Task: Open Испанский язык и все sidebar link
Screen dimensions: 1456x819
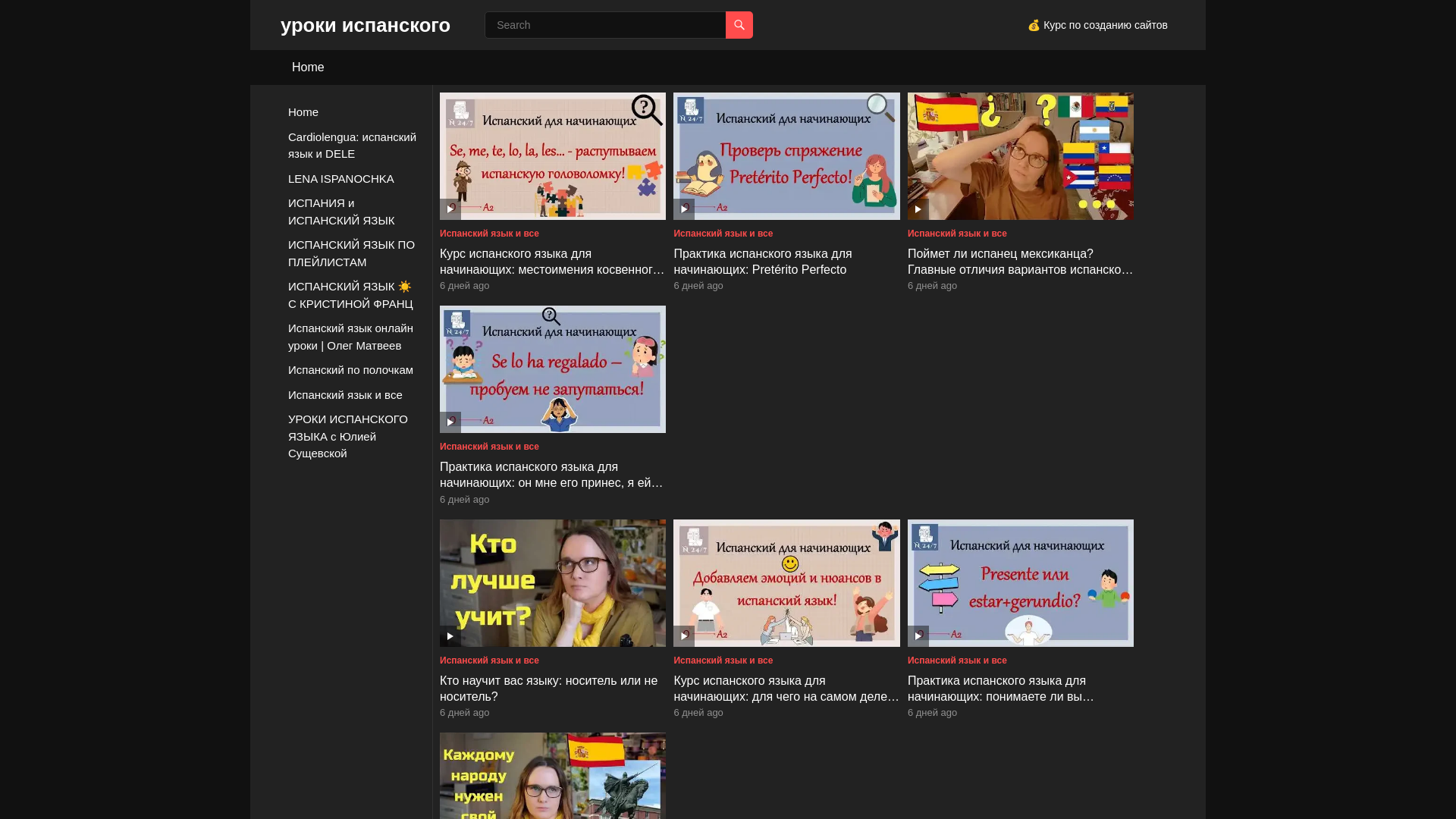Action: point(345,395)
